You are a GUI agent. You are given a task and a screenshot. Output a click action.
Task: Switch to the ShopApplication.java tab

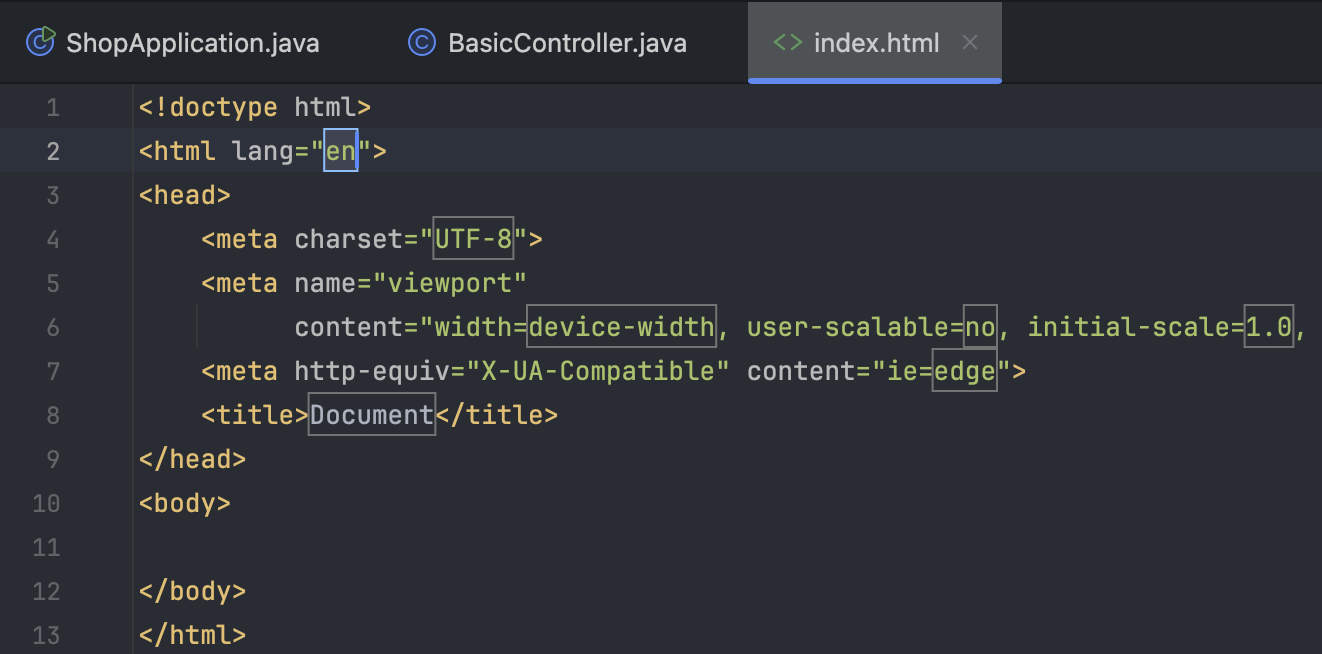[192, 43]
